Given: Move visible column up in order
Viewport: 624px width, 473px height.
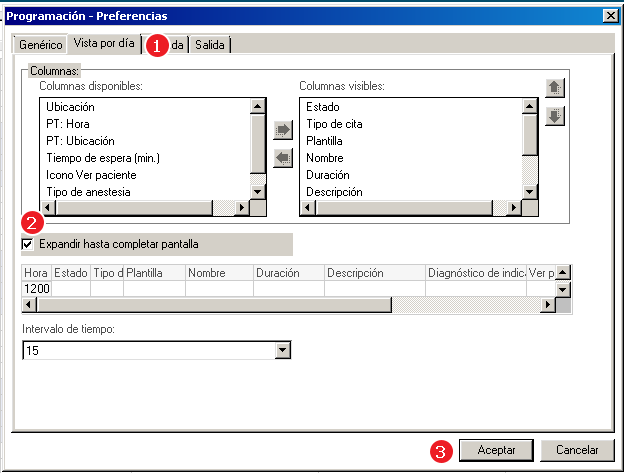Looking at the screenshot, I should tap(556, 88).
